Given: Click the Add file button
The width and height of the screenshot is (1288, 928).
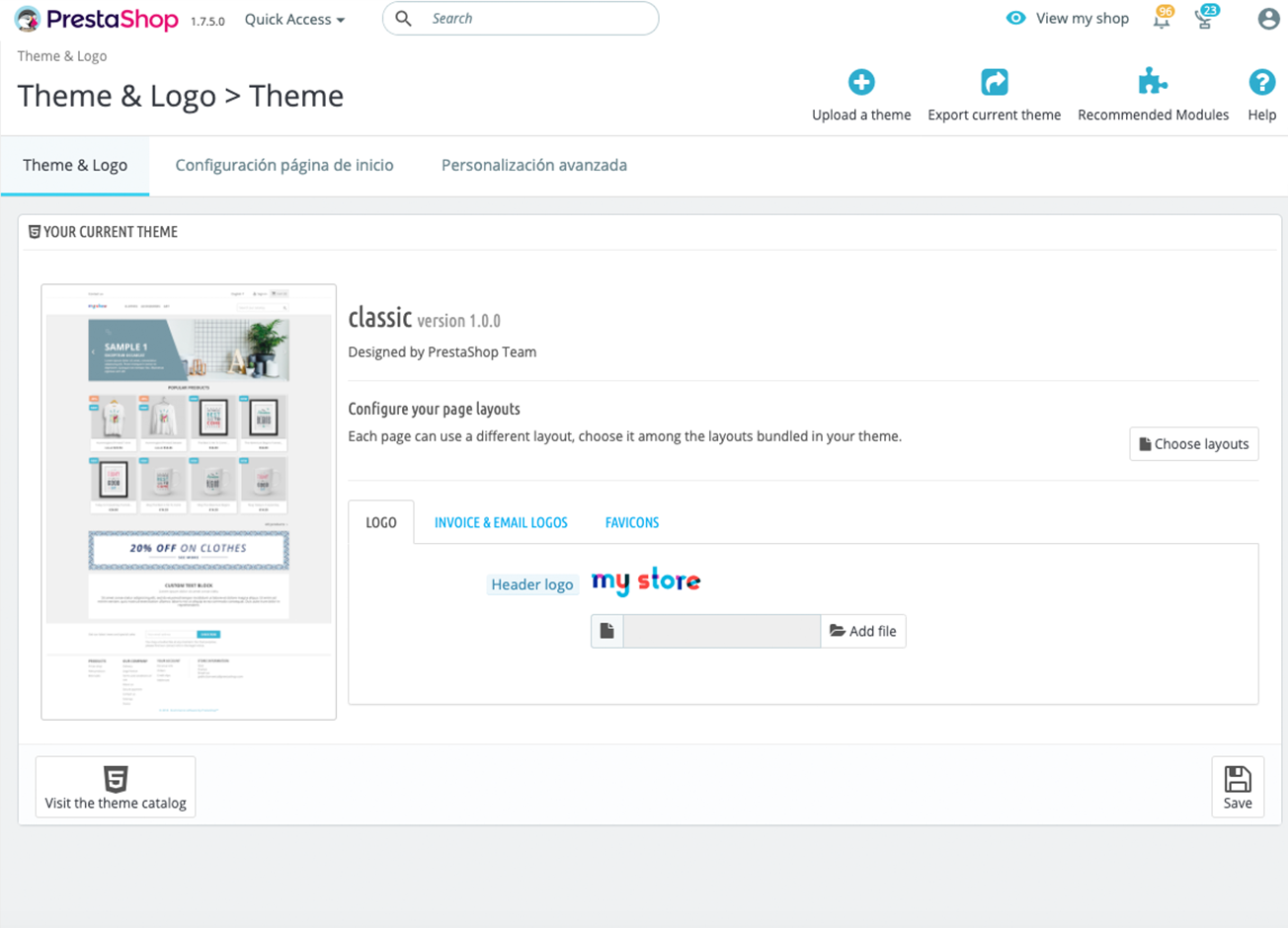Looking at the screenshot, I should 863,631.
